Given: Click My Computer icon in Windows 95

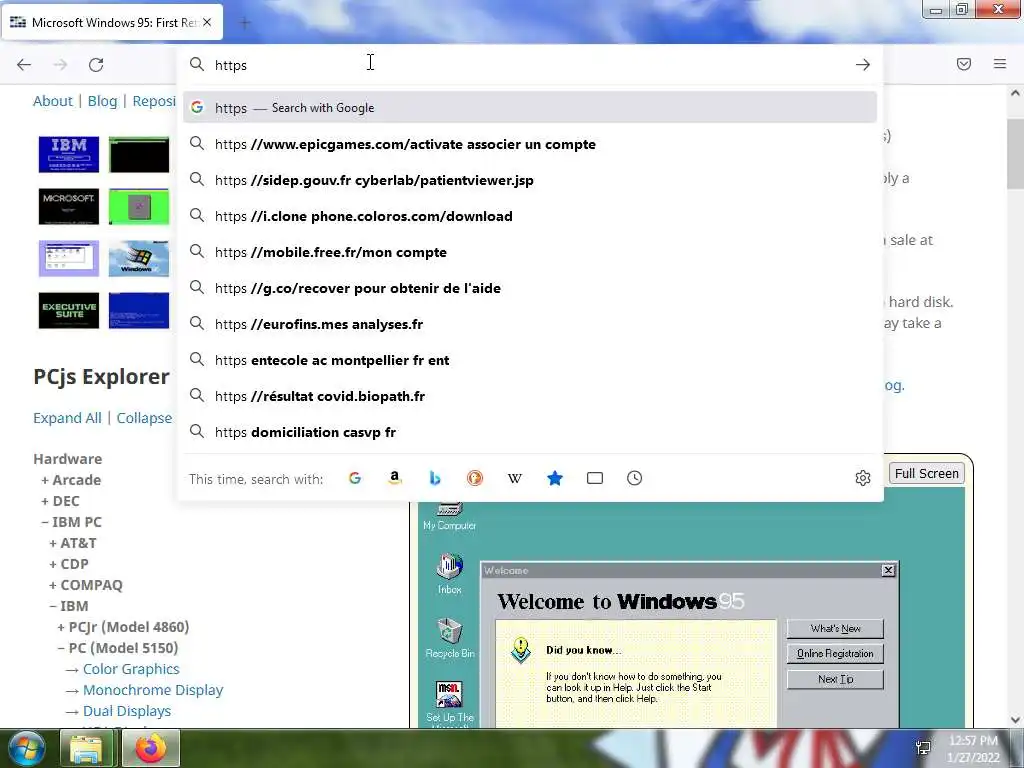Looking at the screenshot, I should [449, 516].
